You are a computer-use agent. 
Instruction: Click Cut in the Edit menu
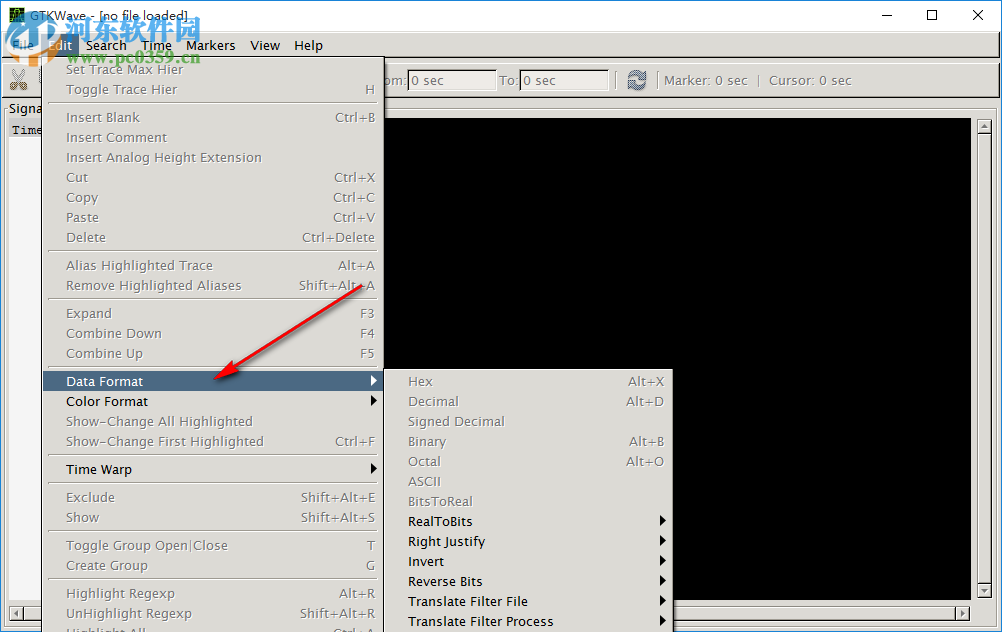click(x=213, y=178)
